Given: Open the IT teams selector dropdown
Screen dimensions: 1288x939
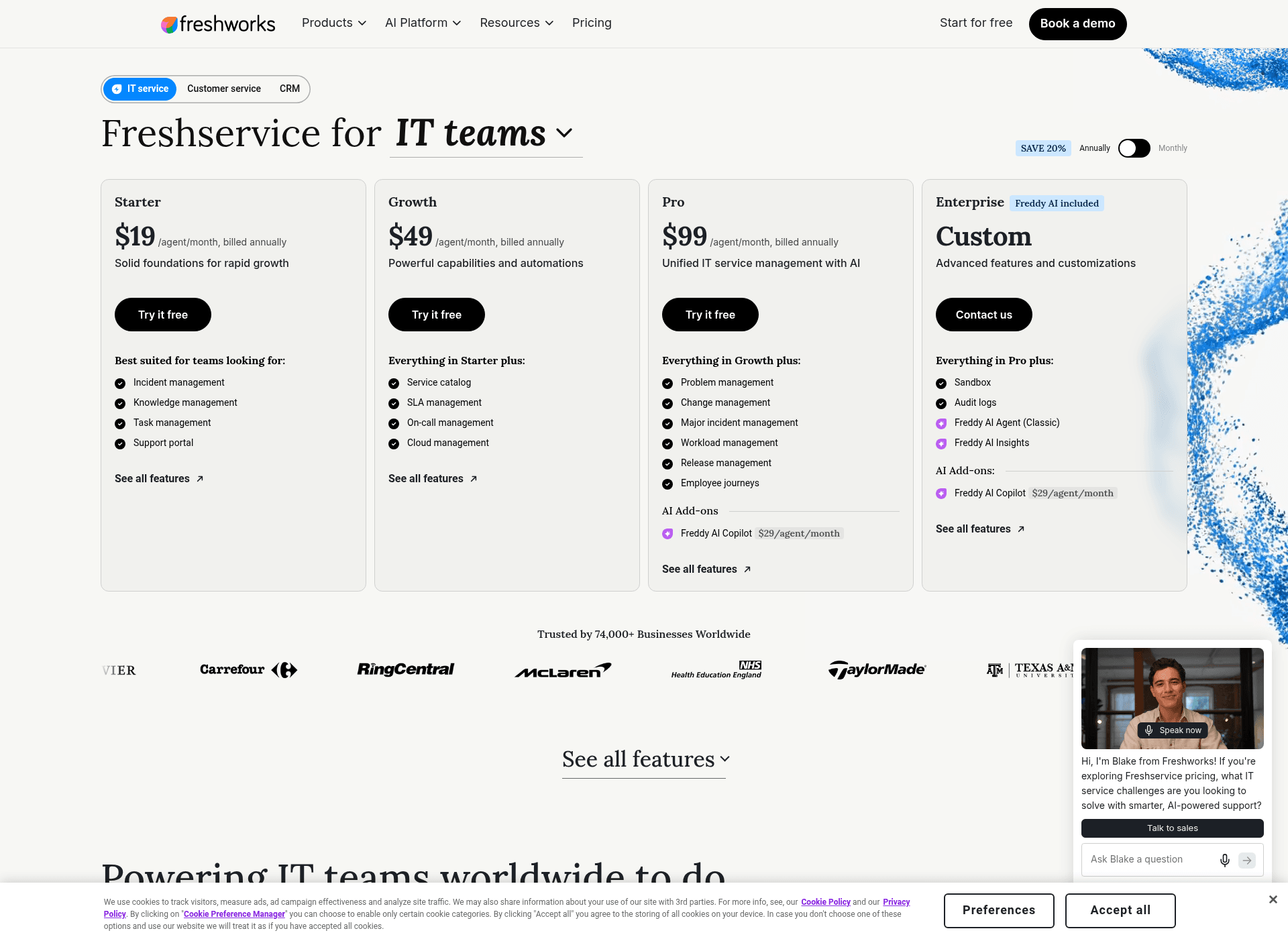Looking at the screenshot, I should pos(486,133).
